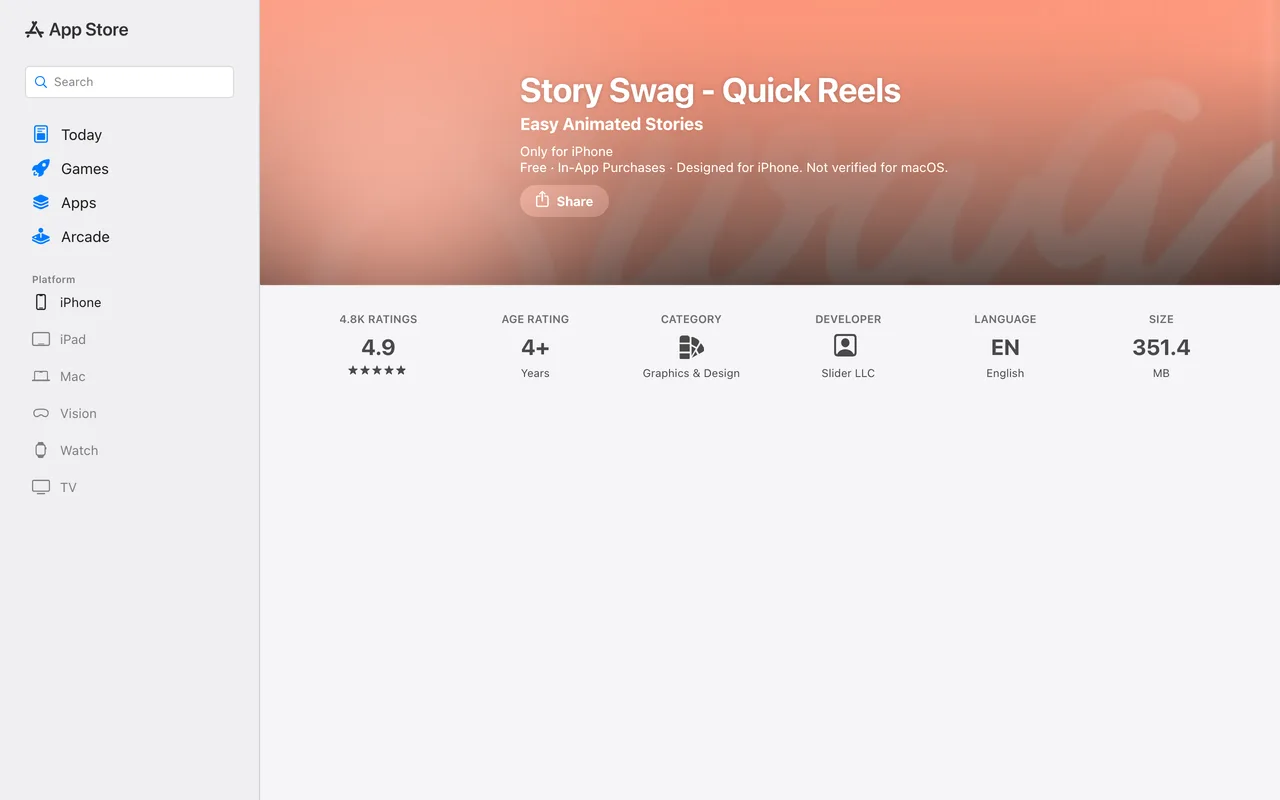The height and width of the screenshot is (800, 1280).
Task: Open the Graphics & Design category link
Action: (691, 373)
